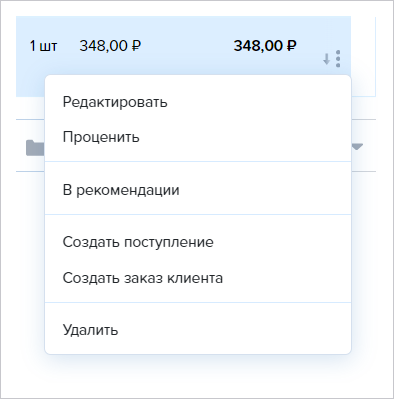Click the quantity value 1 шт
Viewport: 394px width, 399px height.
[x=43, y=46]
